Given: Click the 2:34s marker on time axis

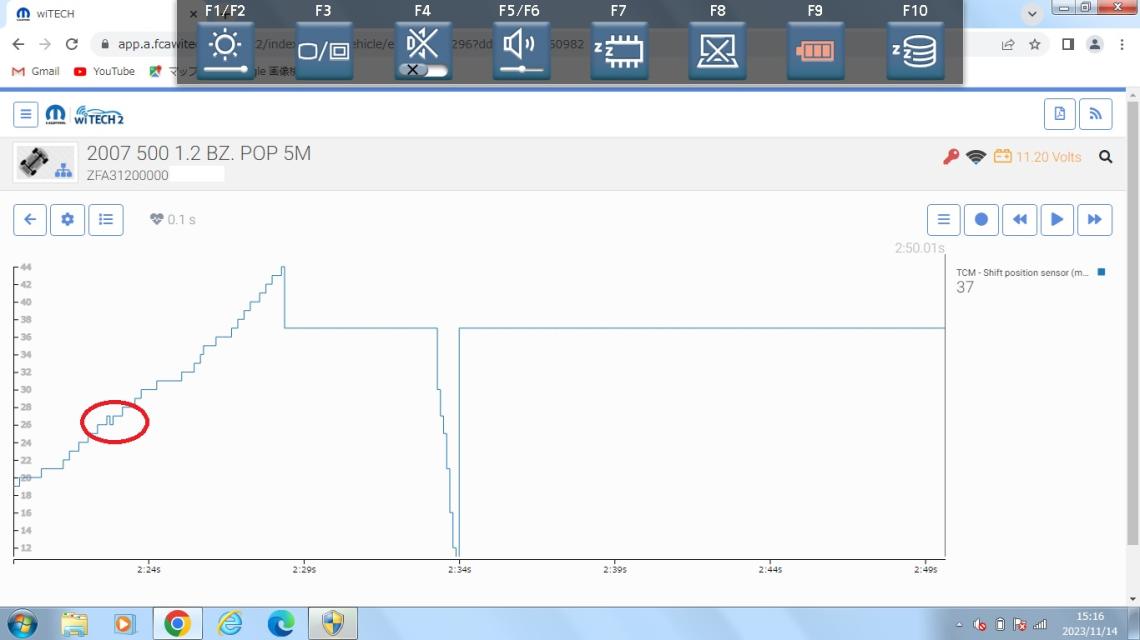Looking at the screenshot, I should [459, 569].
